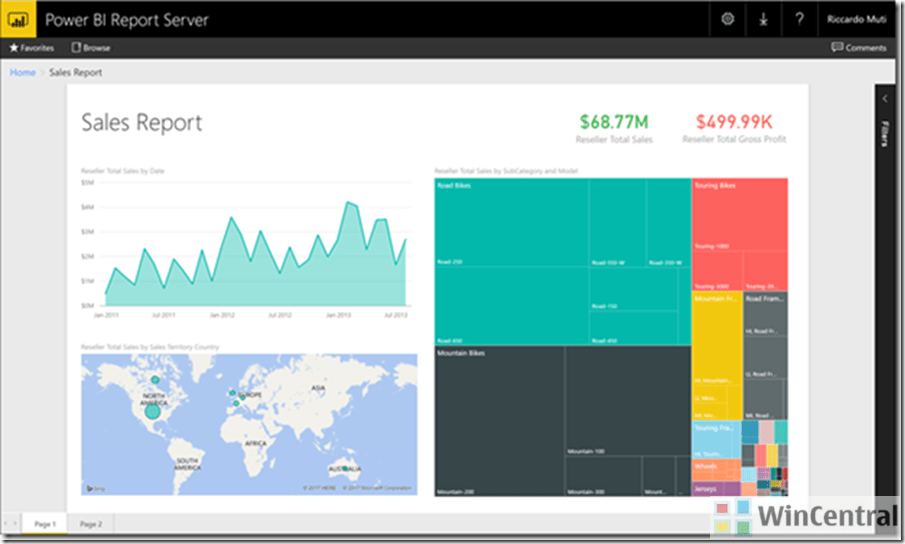
Task: Select the Mountain-200 dark treemap tile
Action: click(499, 421)
